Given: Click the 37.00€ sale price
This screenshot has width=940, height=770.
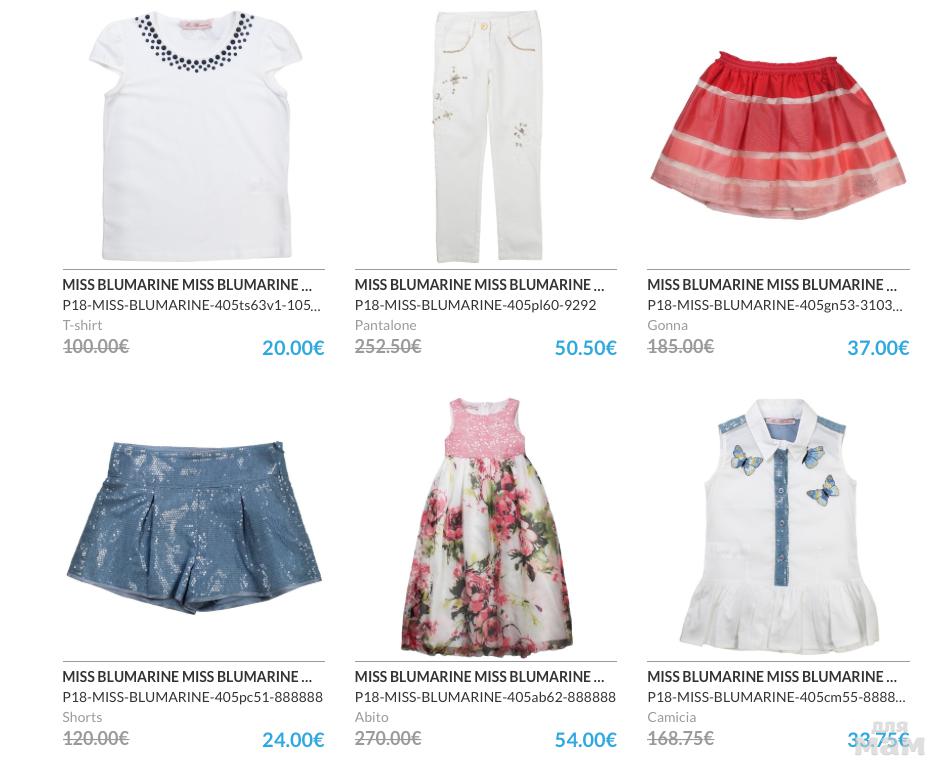Looking at the screenshot, I should click(878, 348).
